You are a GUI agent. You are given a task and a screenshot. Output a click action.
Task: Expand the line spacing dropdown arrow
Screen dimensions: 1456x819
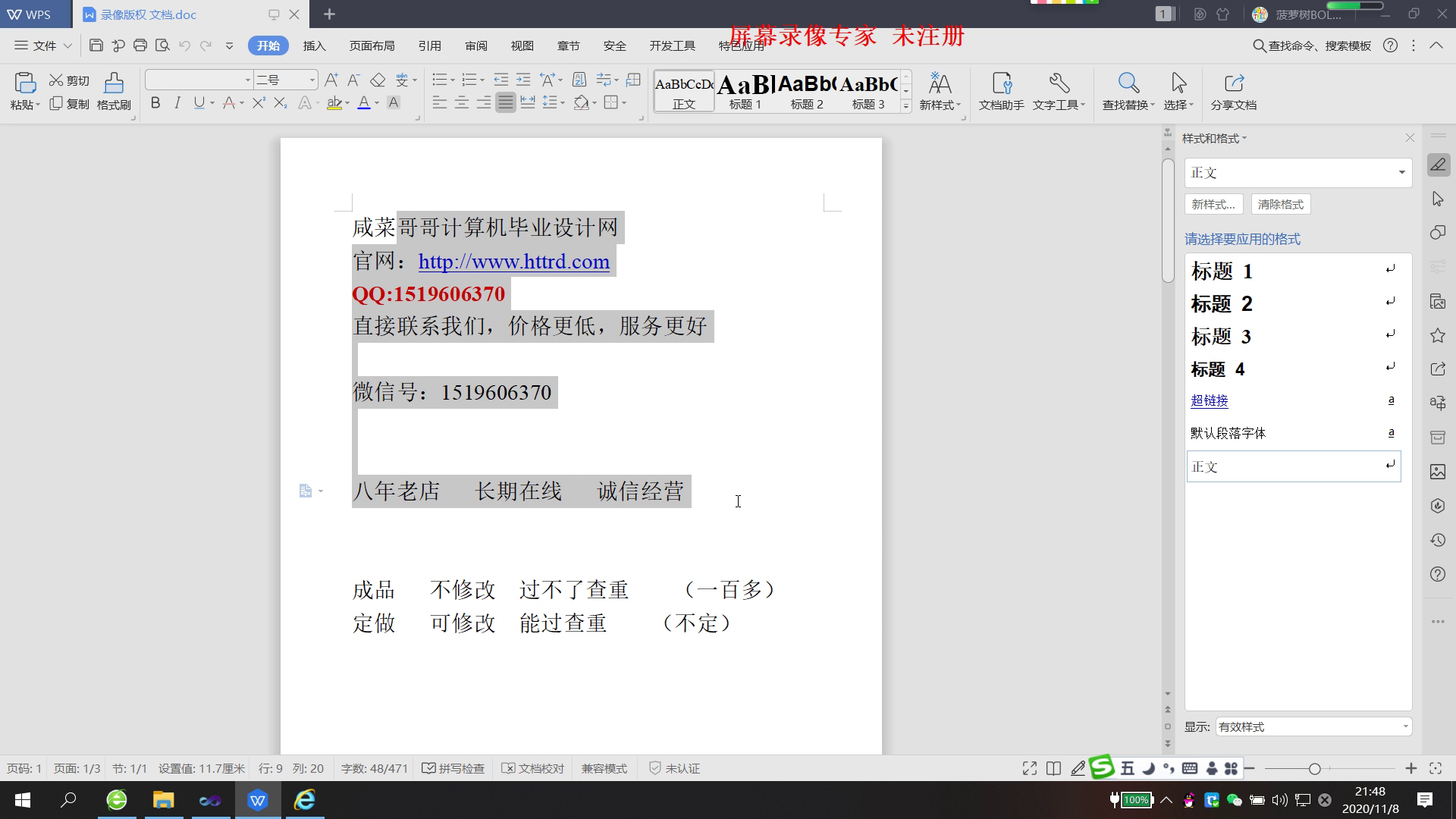click(x=562, y=103)
